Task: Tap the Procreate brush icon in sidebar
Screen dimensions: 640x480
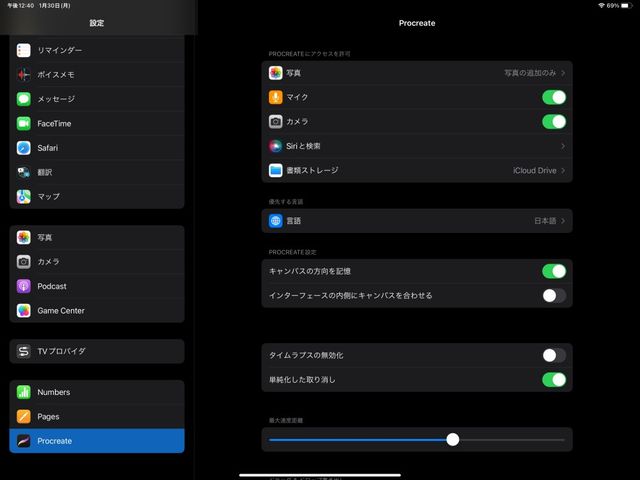Action: click(24, 441)
